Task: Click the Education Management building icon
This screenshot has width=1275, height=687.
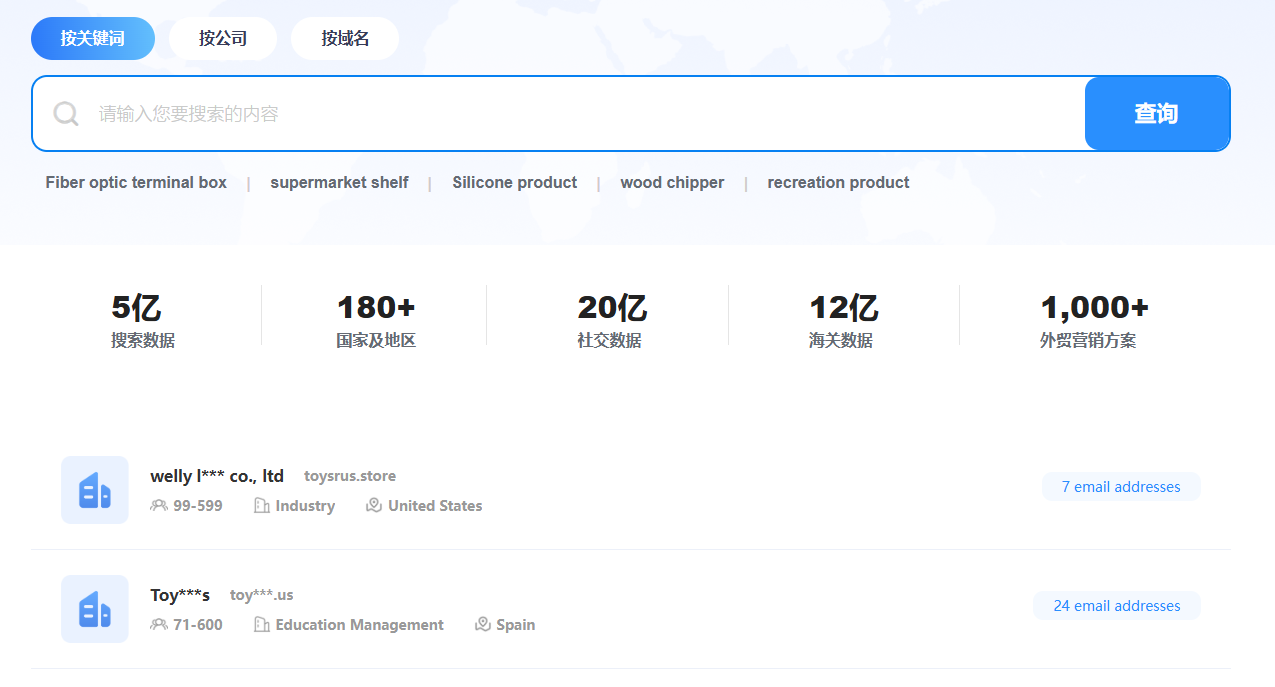Action: coord(262,625)
